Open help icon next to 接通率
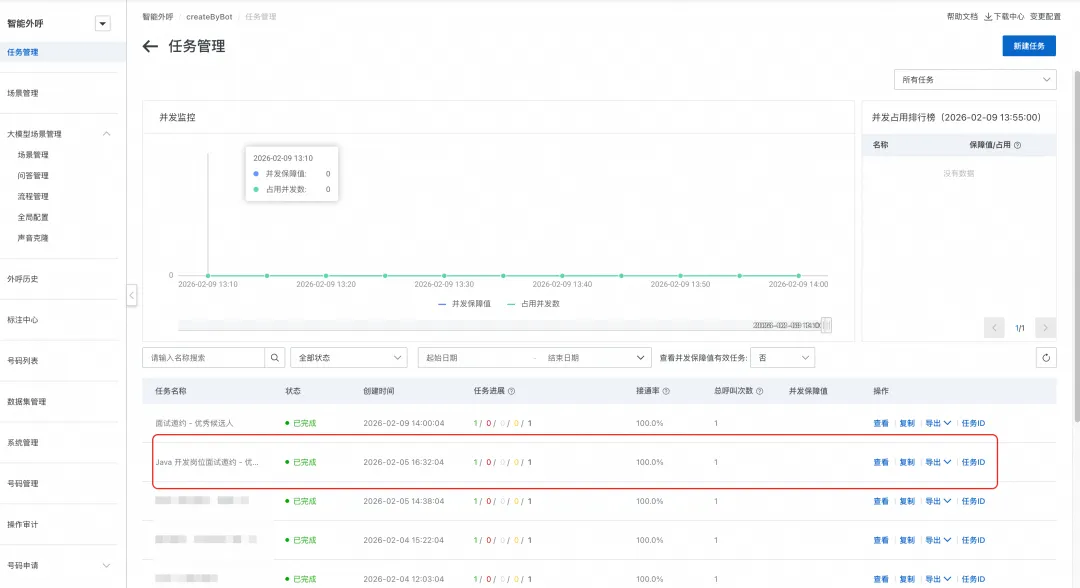1080x588 pixels. (x=666, y=391)
